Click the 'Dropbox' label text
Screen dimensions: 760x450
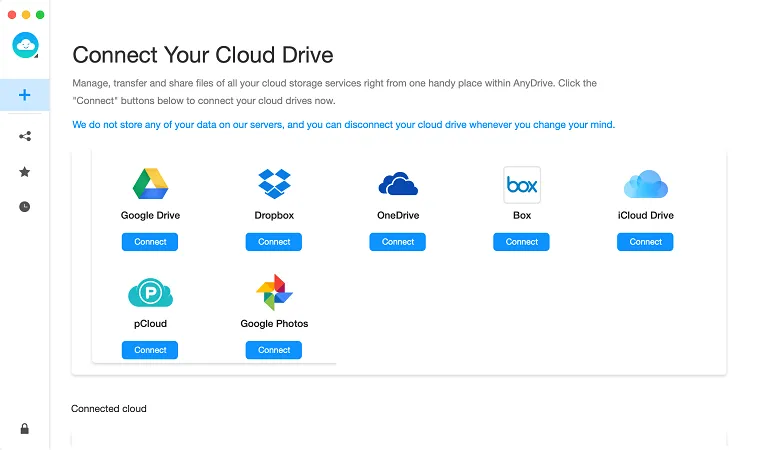pyautogui.click(x=274, y=215)
